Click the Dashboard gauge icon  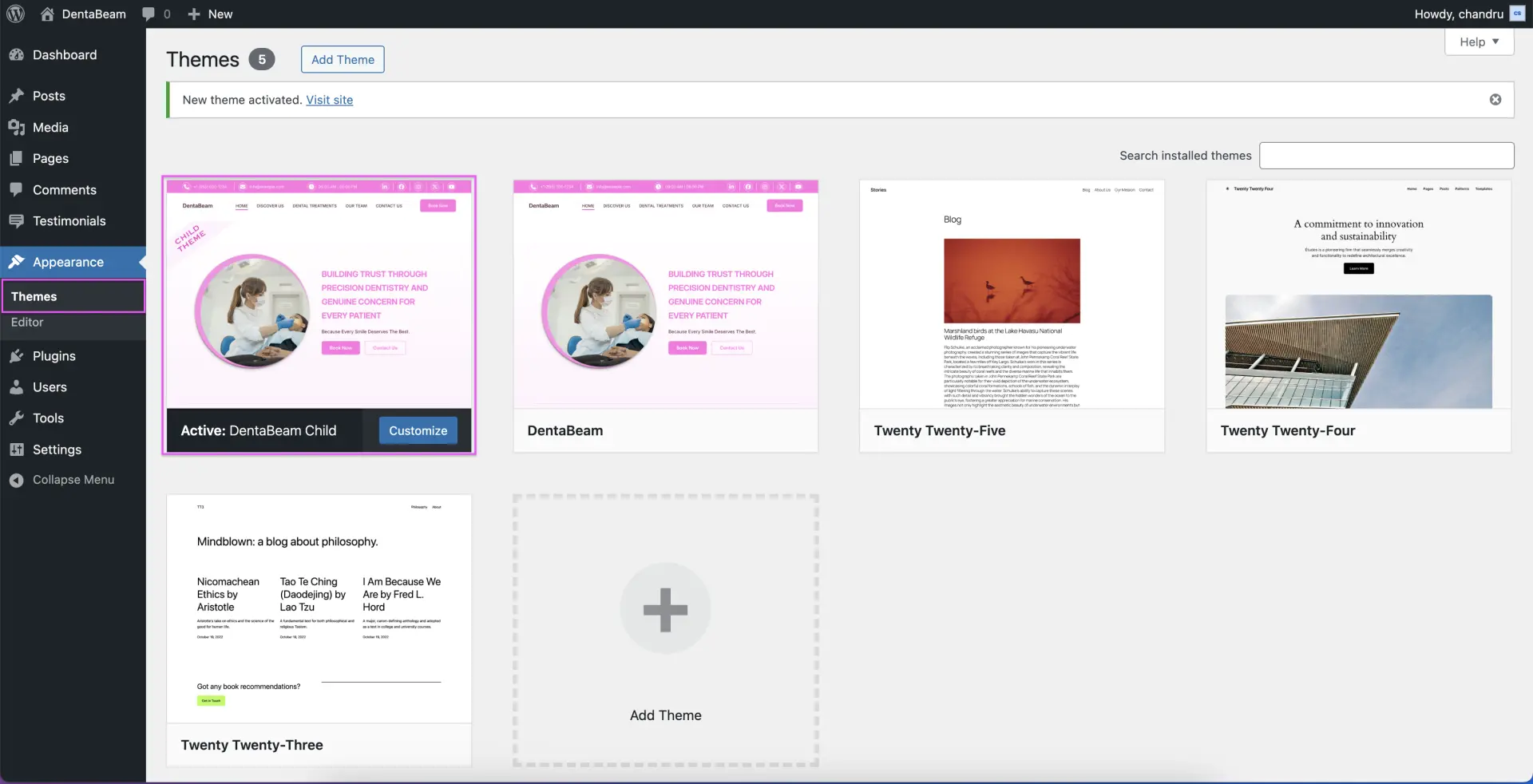(x=16, y=54)
